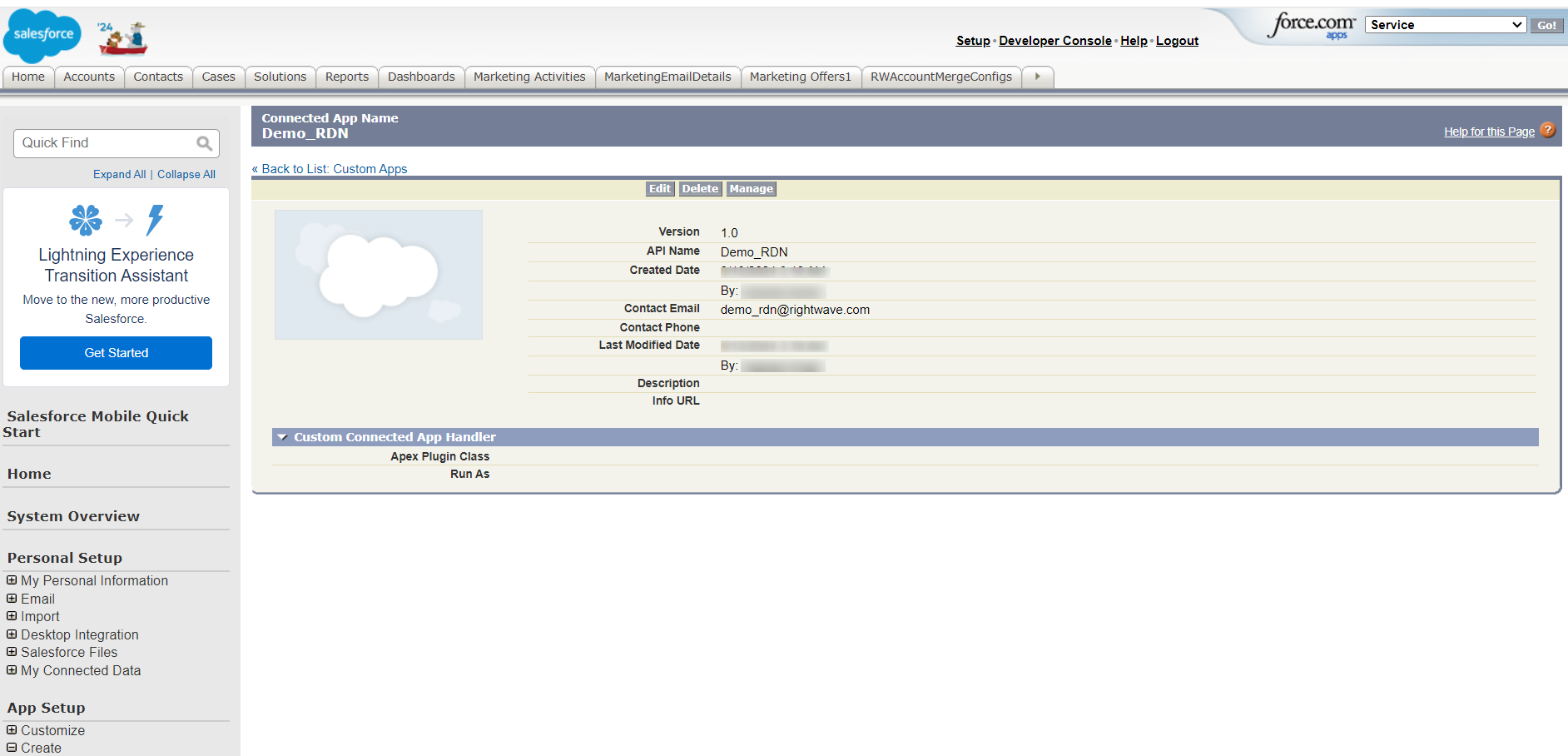Open the Import sidebar item
Screen dimensions: 1568x756
(x=40, y=616)
